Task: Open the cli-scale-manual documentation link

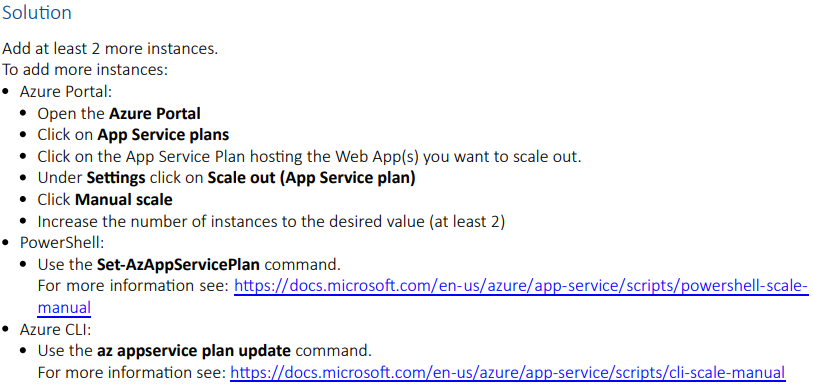Action: click(x=508, y=372)
